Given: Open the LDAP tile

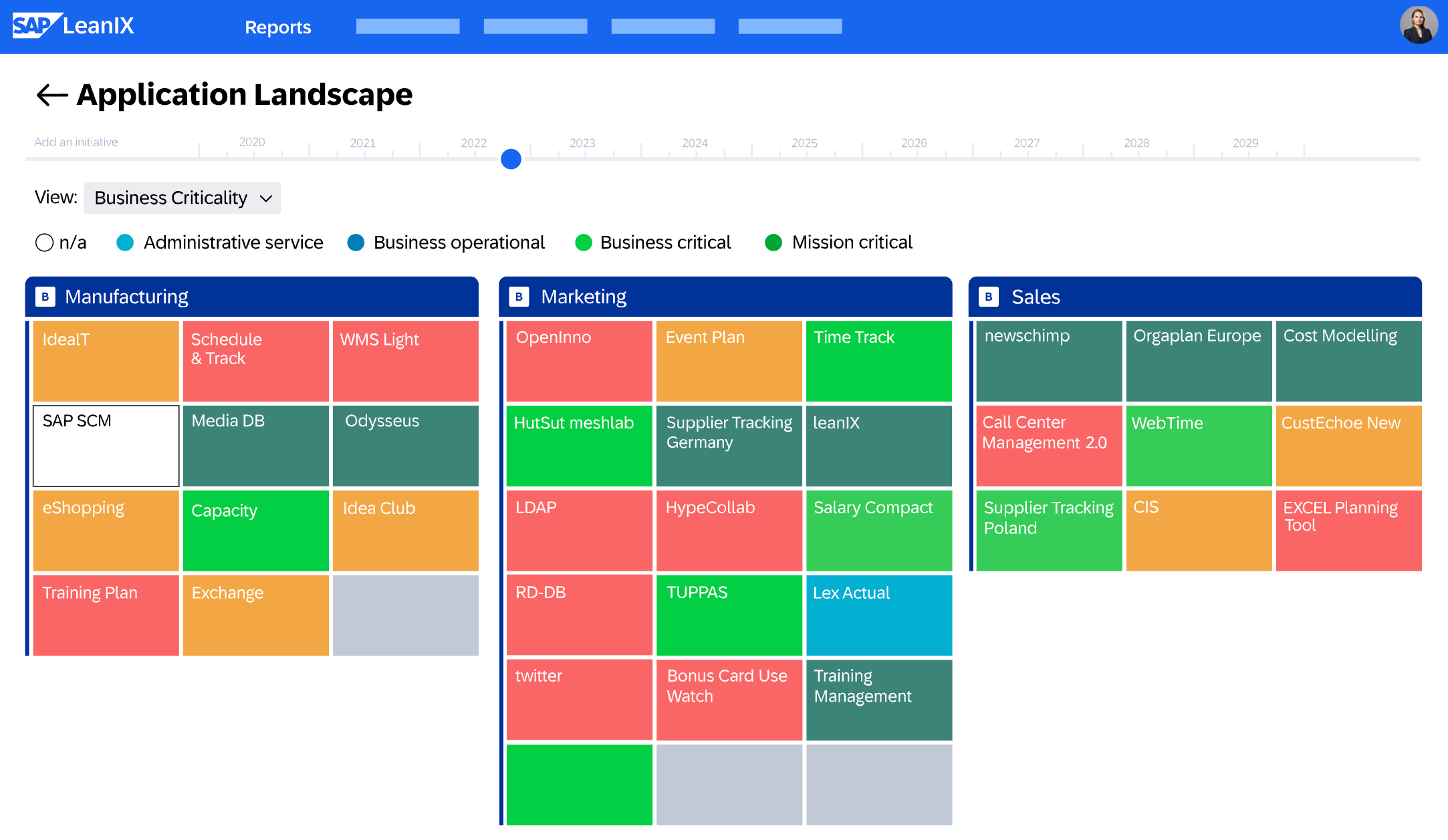Looking at the screenshot, I should tap(579, 531).
